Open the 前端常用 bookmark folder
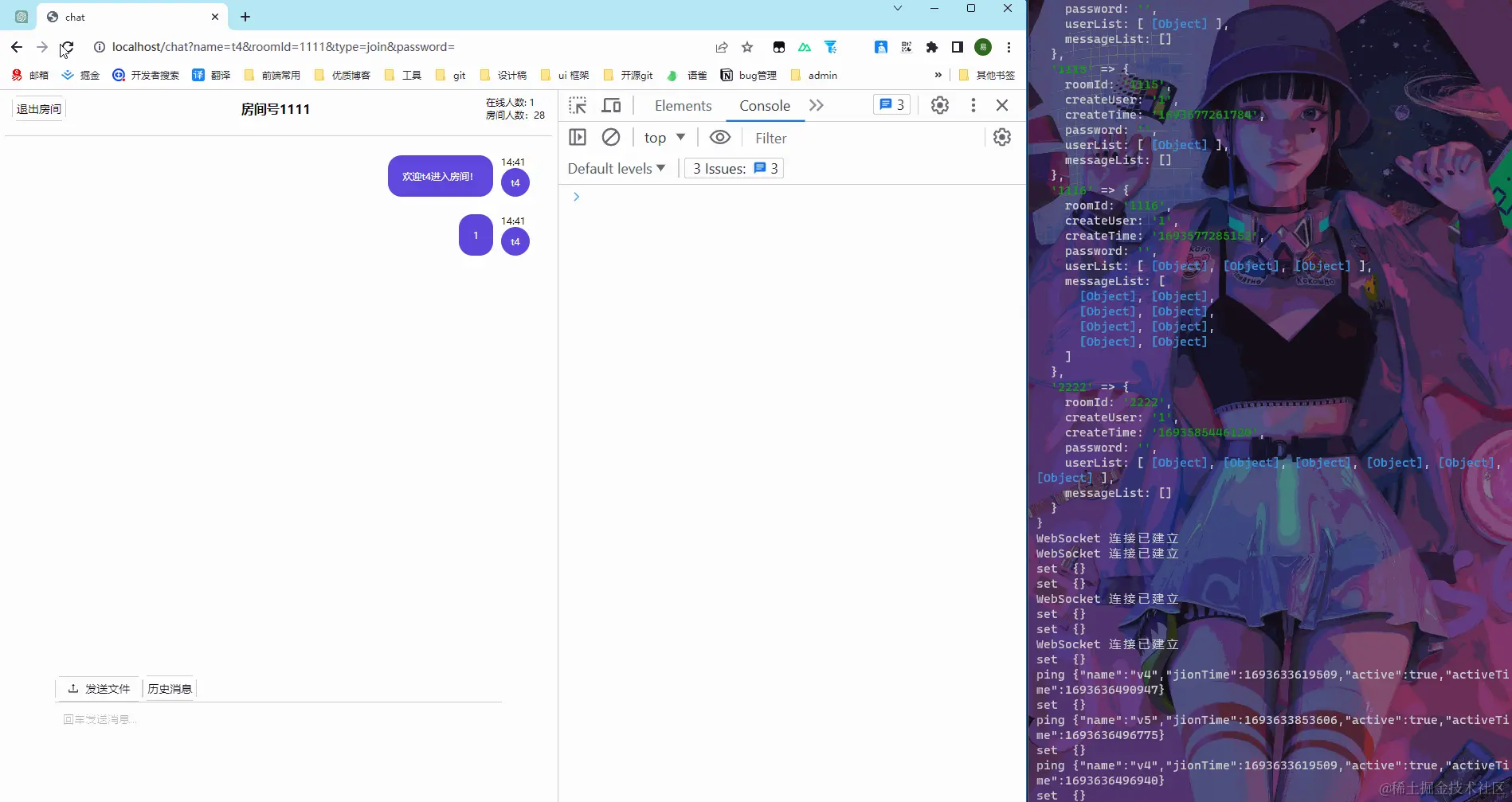The height and width of the screenshot is (802, 1512). click(272, 75)
